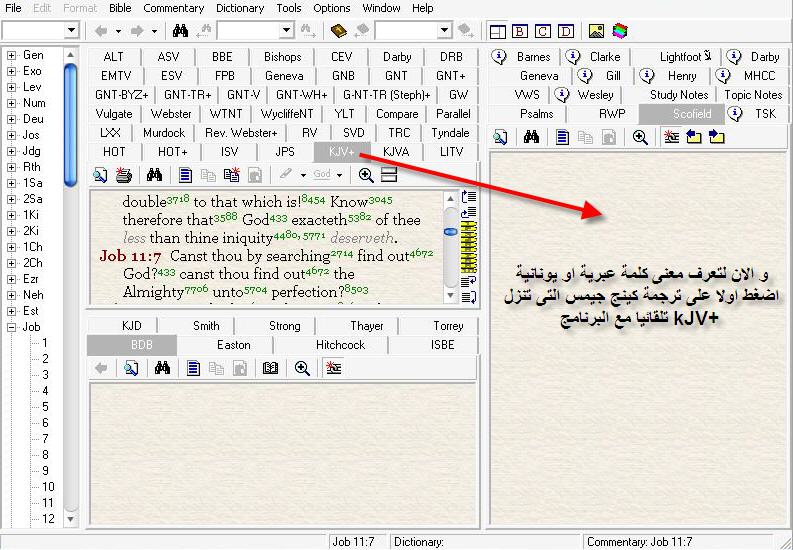The height and width of the screenshot is (550, 793).
Task: Click the info icon beside TSK tab
Action: pyautogui.click(x=734, y=113)
